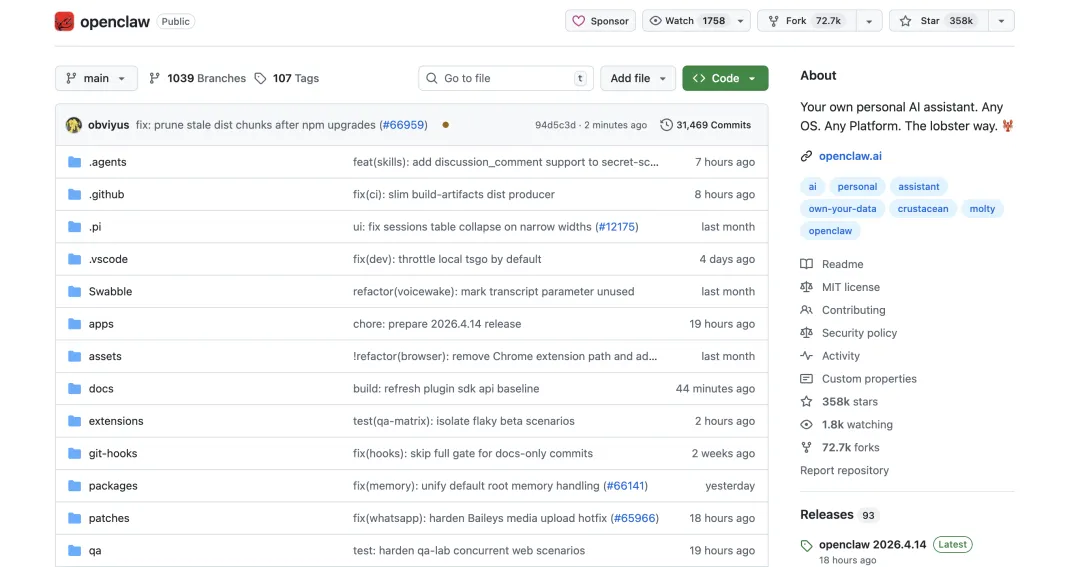1080x567 pixels.
Task: Click the openclaw repository avatar icon
Action: click(x=64, y=21)
